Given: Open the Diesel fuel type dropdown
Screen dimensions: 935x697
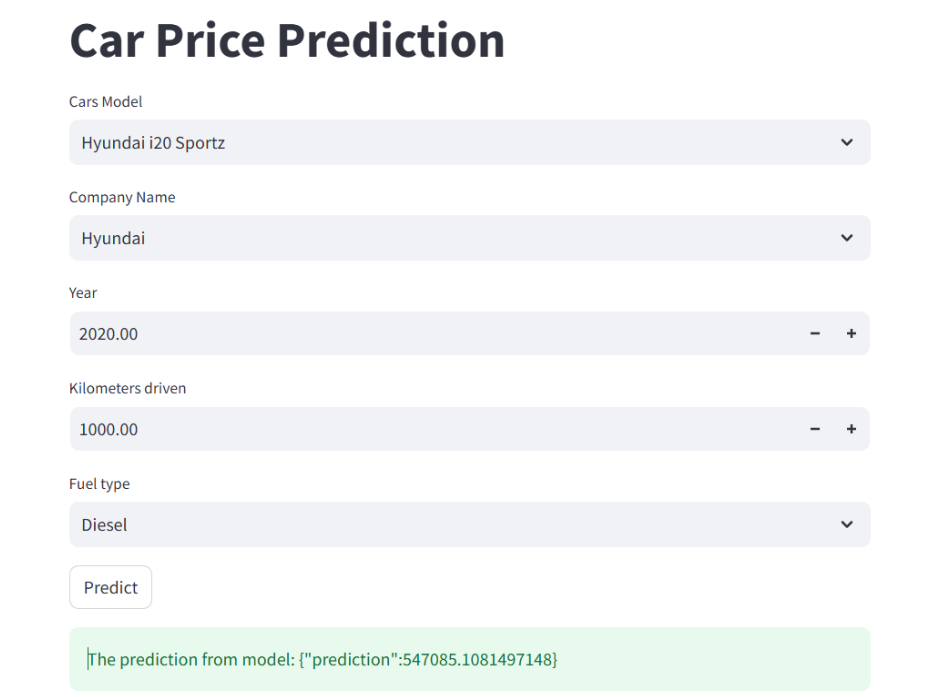Looking at the screenshot, I should 469,525.
